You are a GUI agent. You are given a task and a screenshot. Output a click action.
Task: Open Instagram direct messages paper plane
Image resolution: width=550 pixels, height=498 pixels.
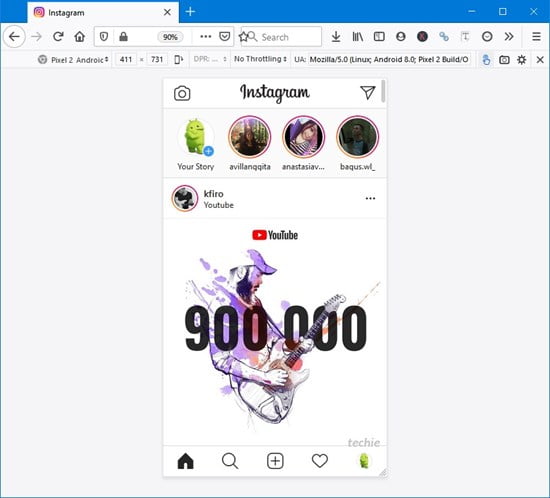click(368, 93)
